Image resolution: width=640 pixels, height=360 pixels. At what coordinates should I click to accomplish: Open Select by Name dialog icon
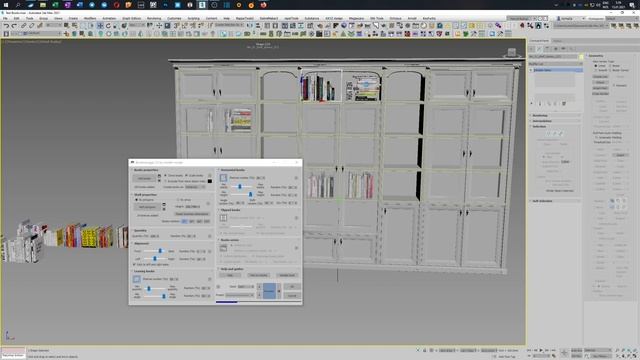coord(74,26)
